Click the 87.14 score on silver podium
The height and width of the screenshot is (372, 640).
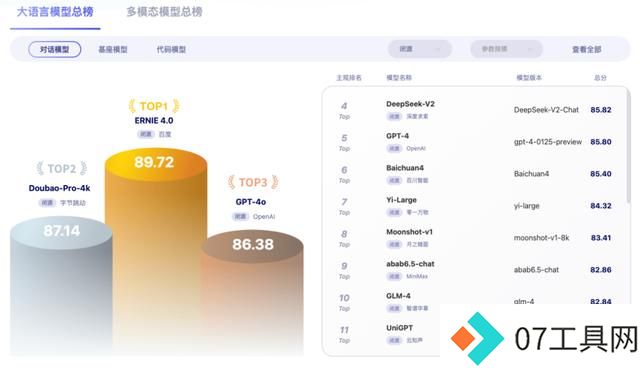62,231
